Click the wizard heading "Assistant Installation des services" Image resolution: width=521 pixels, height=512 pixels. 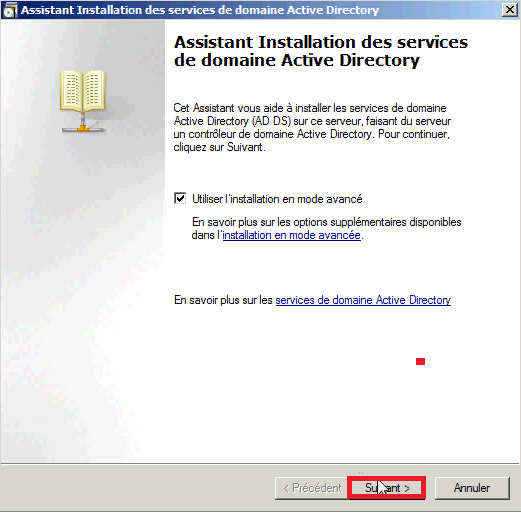(321, 42)
